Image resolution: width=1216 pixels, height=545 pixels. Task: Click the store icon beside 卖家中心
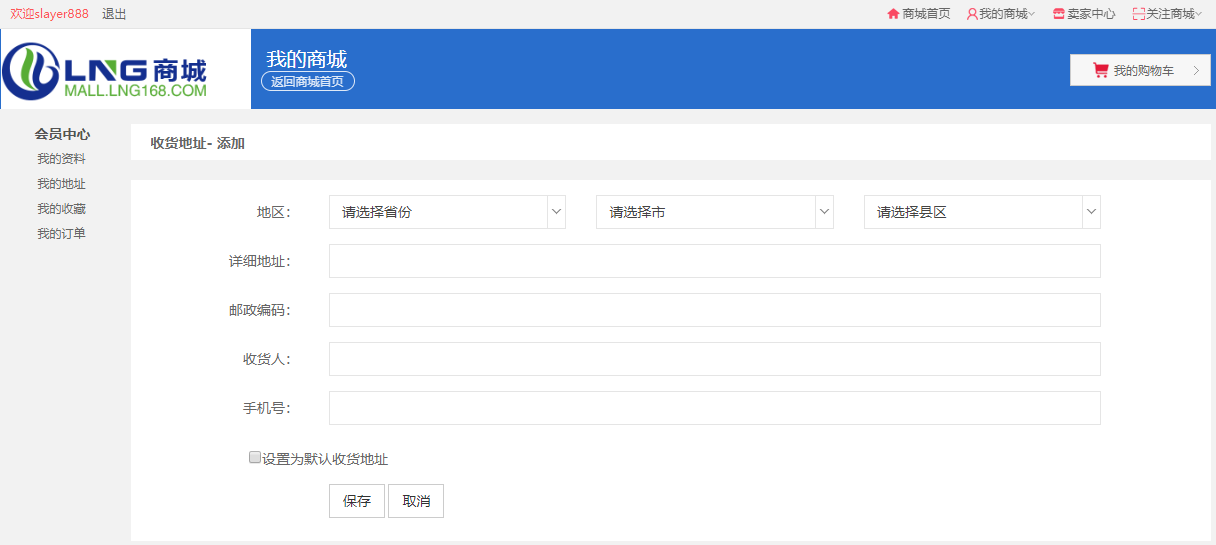1059,14
